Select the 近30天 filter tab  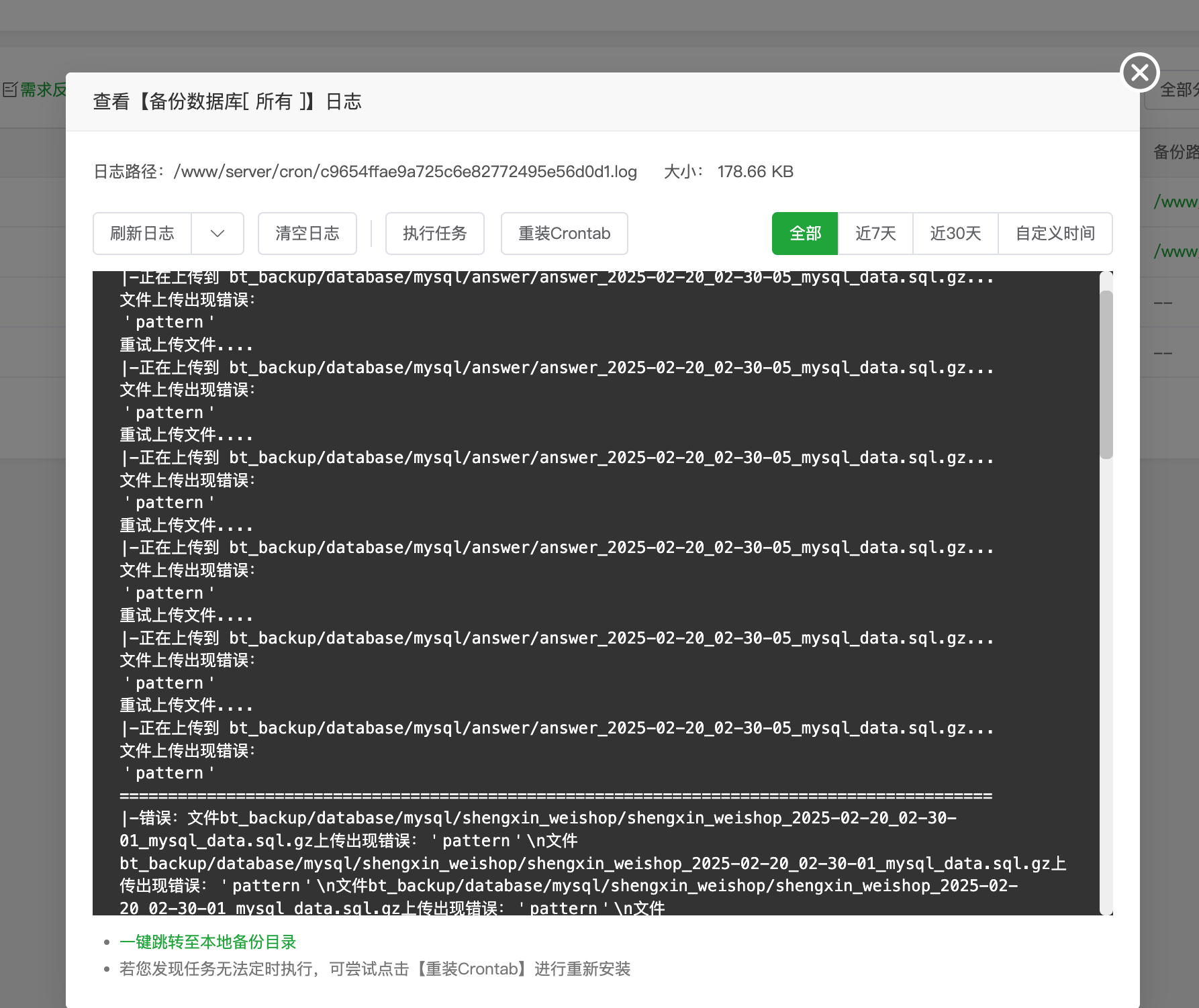955,234
